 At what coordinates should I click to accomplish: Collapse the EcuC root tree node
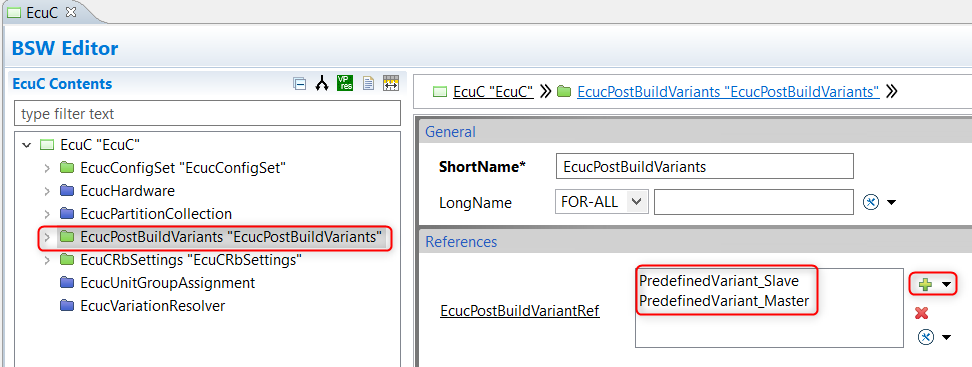click(27, 145)
